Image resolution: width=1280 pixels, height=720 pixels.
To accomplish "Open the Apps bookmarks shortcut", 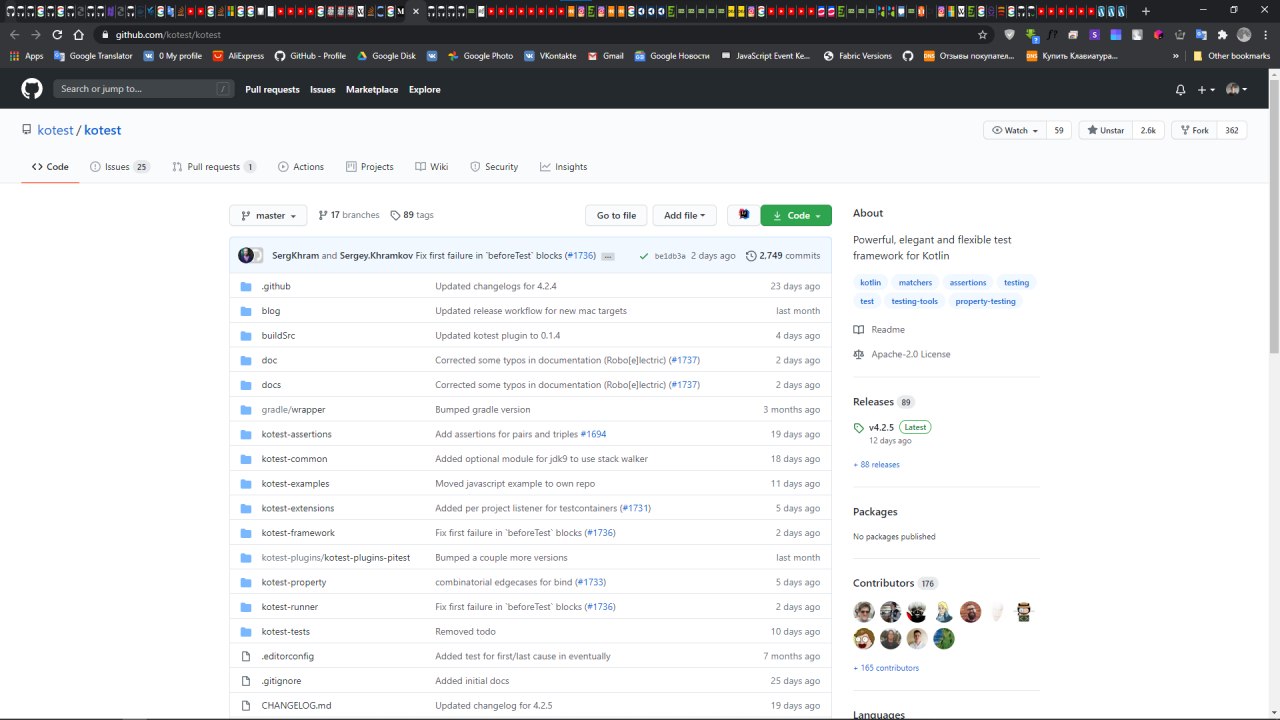I will (x=27, y=56).
